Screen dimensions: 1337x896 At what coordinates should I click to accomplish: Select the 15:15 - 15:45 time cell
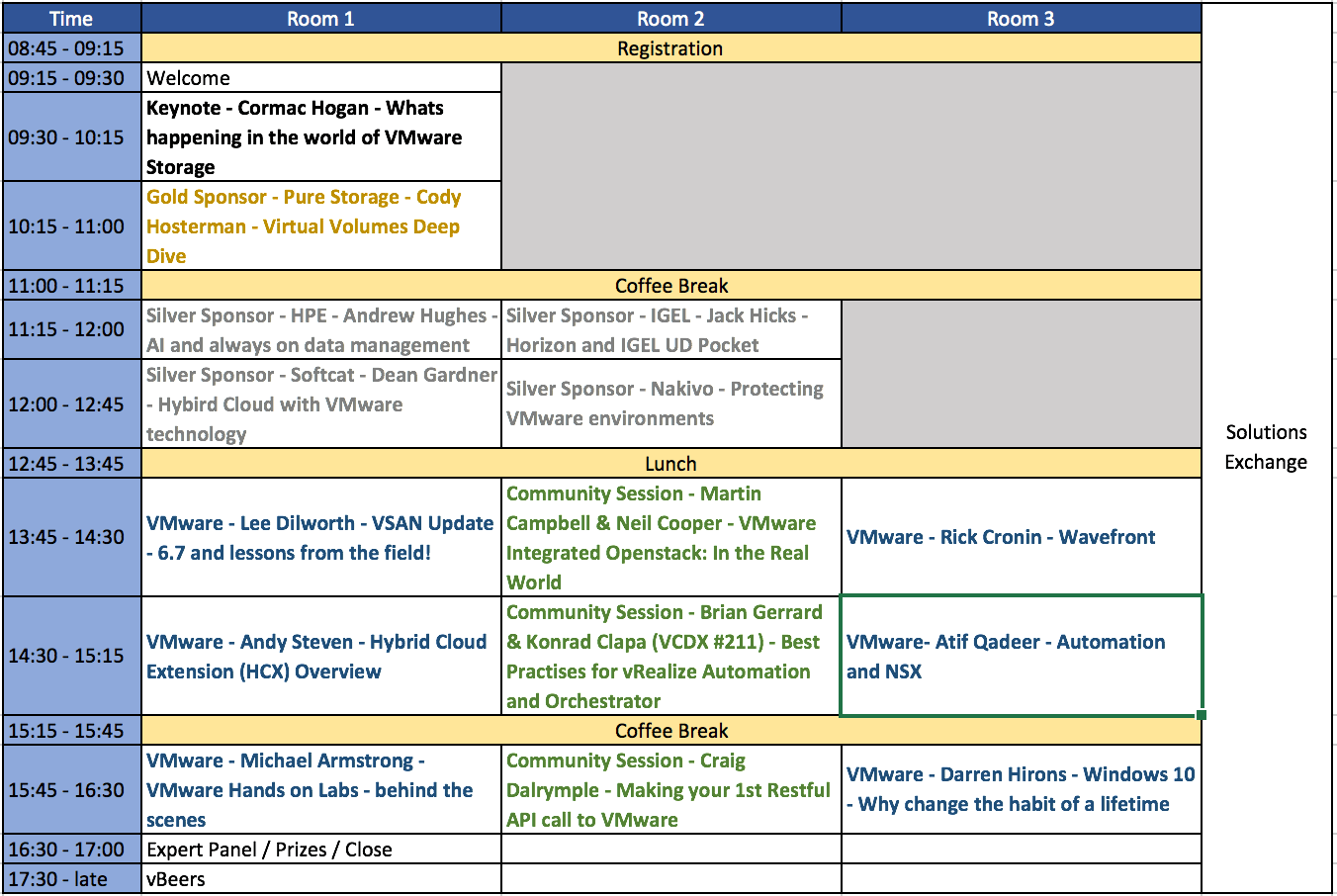click(72, 731)
